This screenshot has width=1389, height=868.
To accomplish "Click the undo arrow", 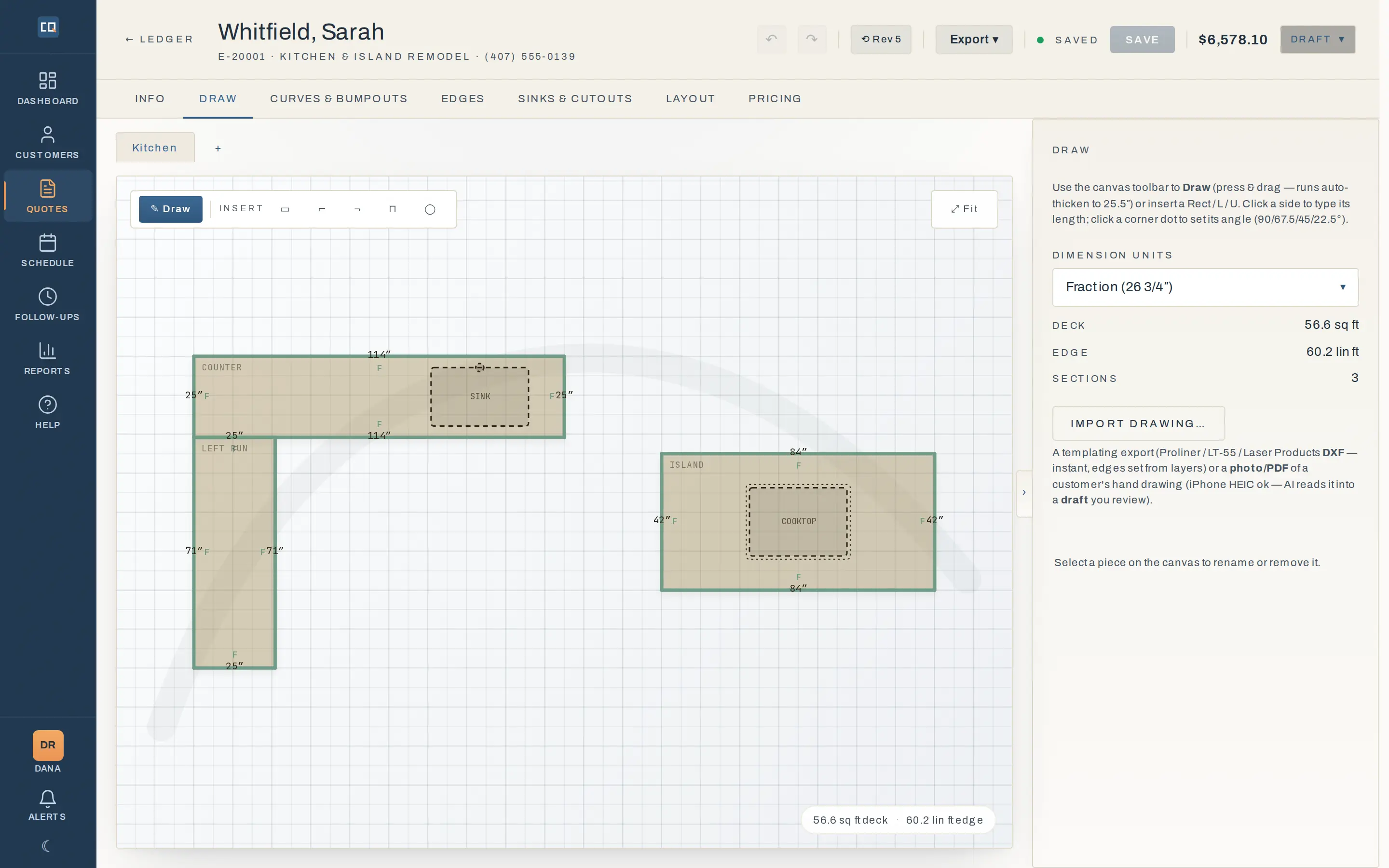I will tap(771, 39).
